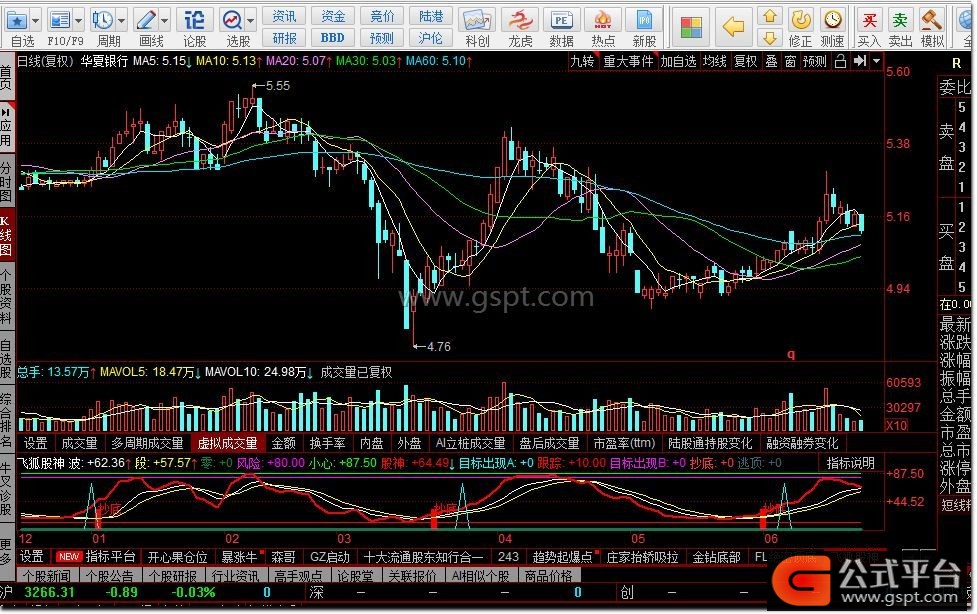Screen dimensions: 977x614
Task: Open the F10/F9 company info icon
Action: (60, 21)
